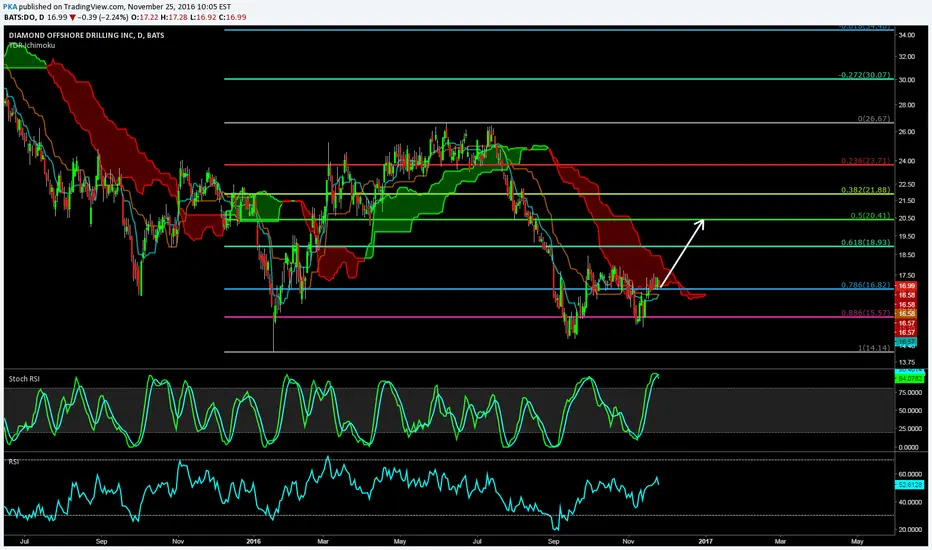Click the 17.50 price axis label
The height and width of the screenshot is (550, 932).
(906, 276)
